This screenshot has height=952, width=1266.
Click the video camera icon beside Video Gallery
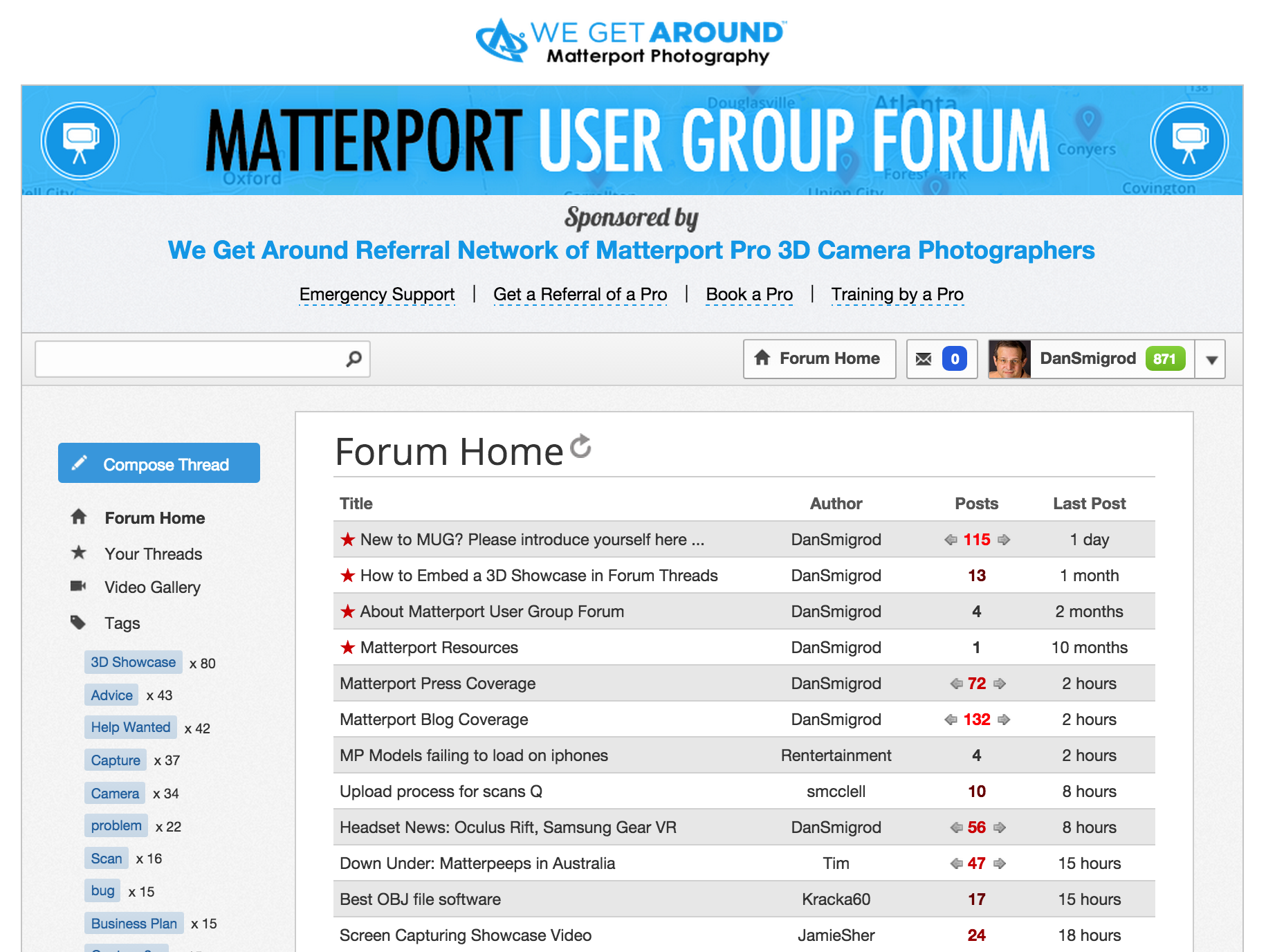pos(78,586)
